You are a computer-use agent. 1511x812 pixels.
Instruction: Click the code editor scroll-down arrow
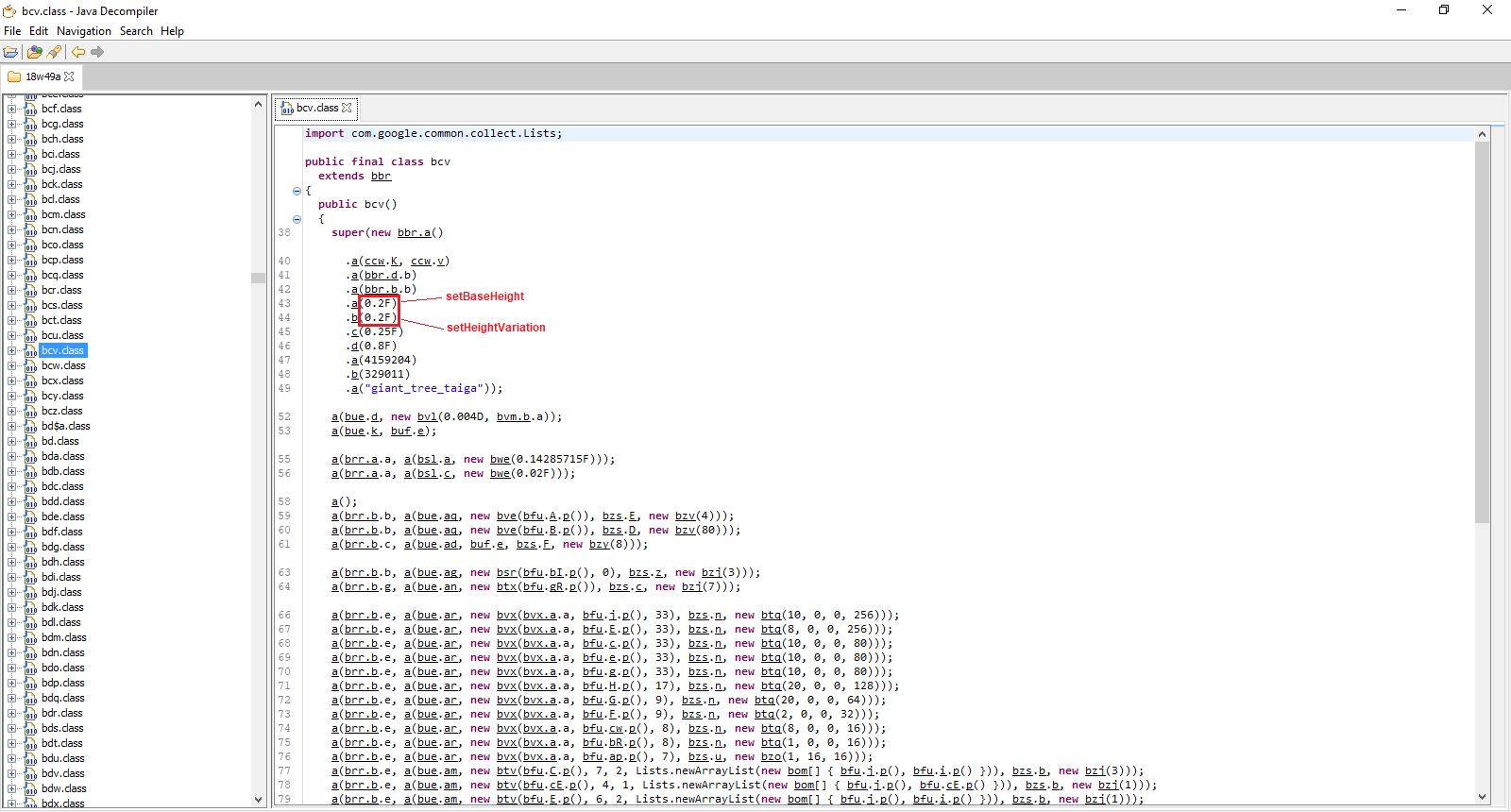coord(1482,797)
